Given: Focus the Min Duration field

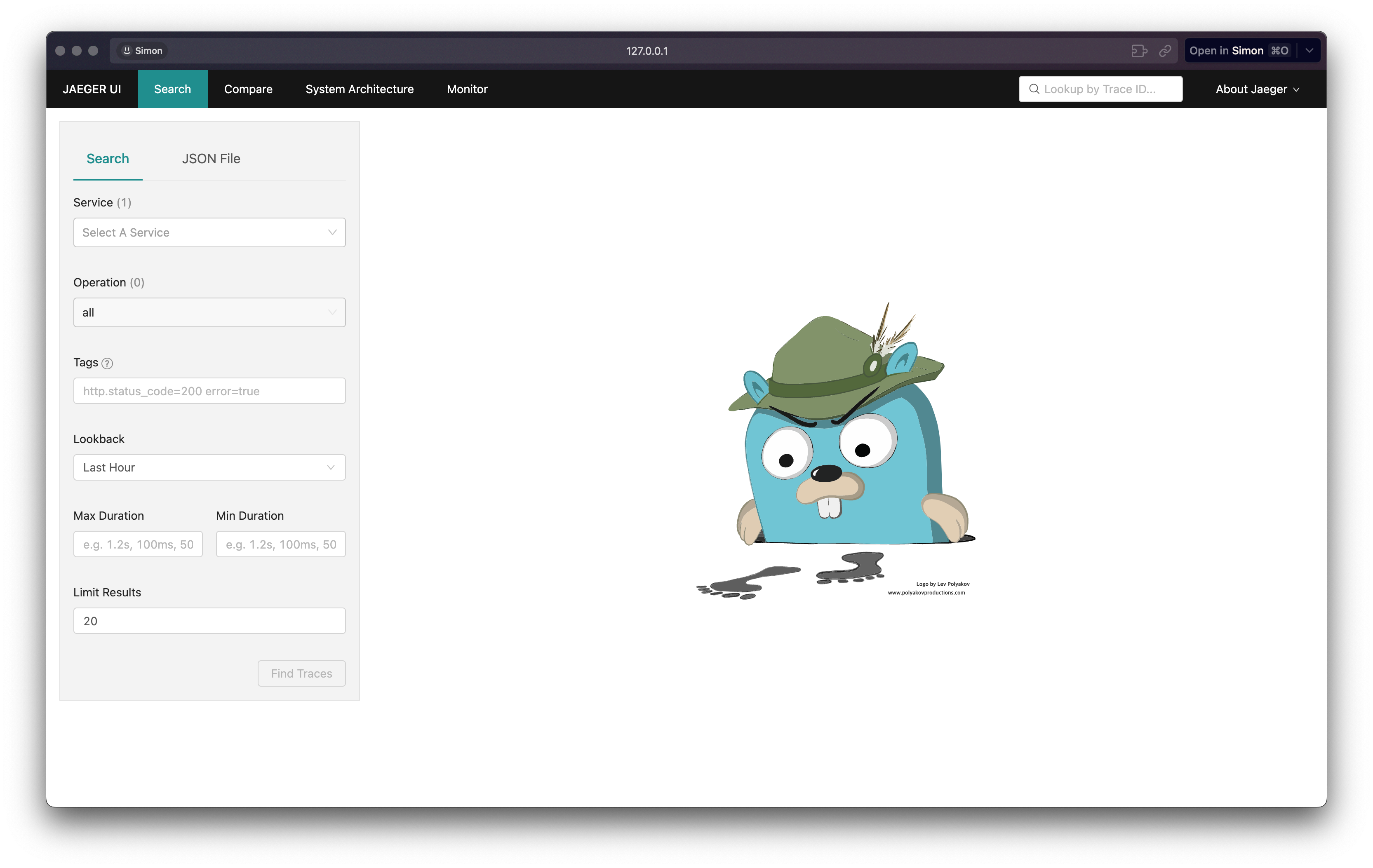Looking at the screenshot, I should click(280, 544).
